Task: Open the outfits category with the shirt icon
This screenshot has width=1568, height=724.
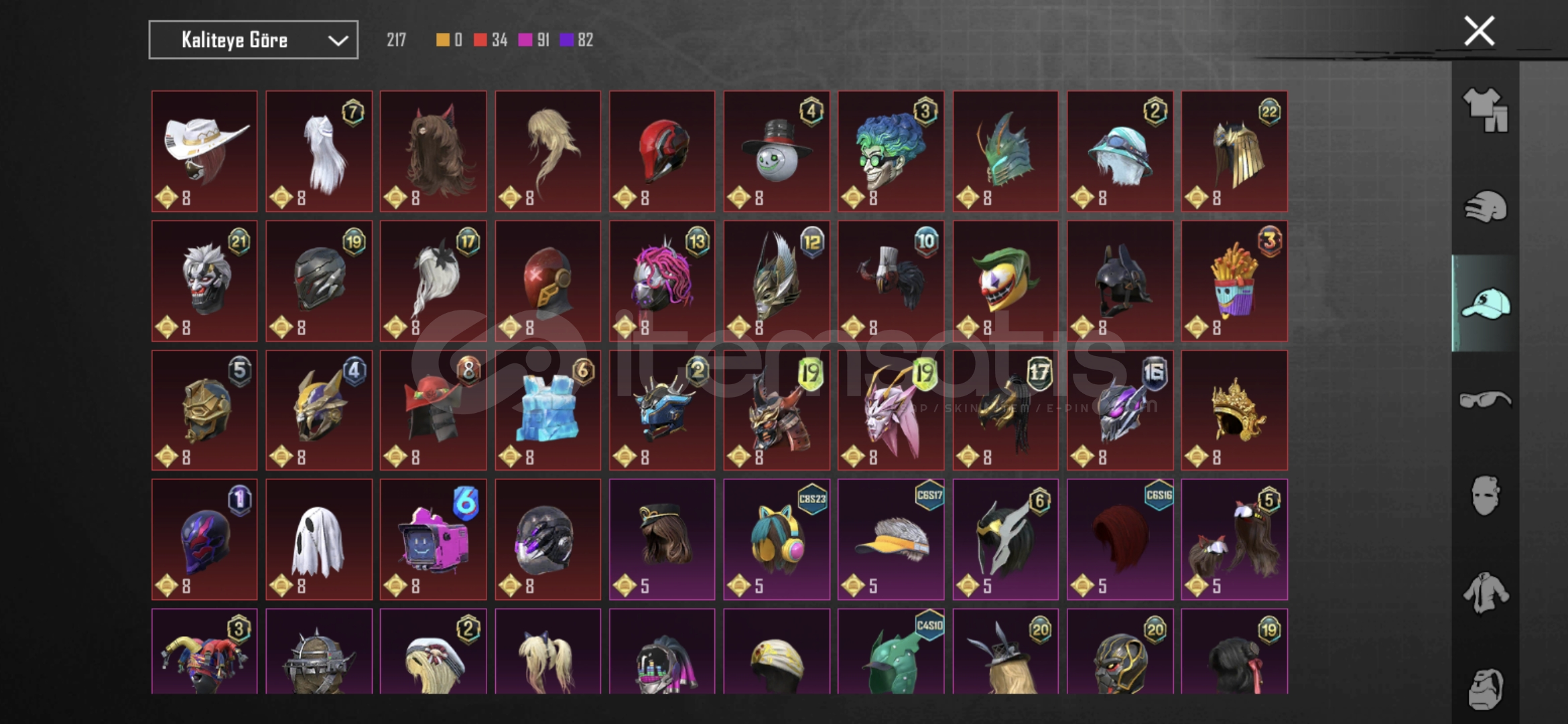Action: tap(1485, 110)
